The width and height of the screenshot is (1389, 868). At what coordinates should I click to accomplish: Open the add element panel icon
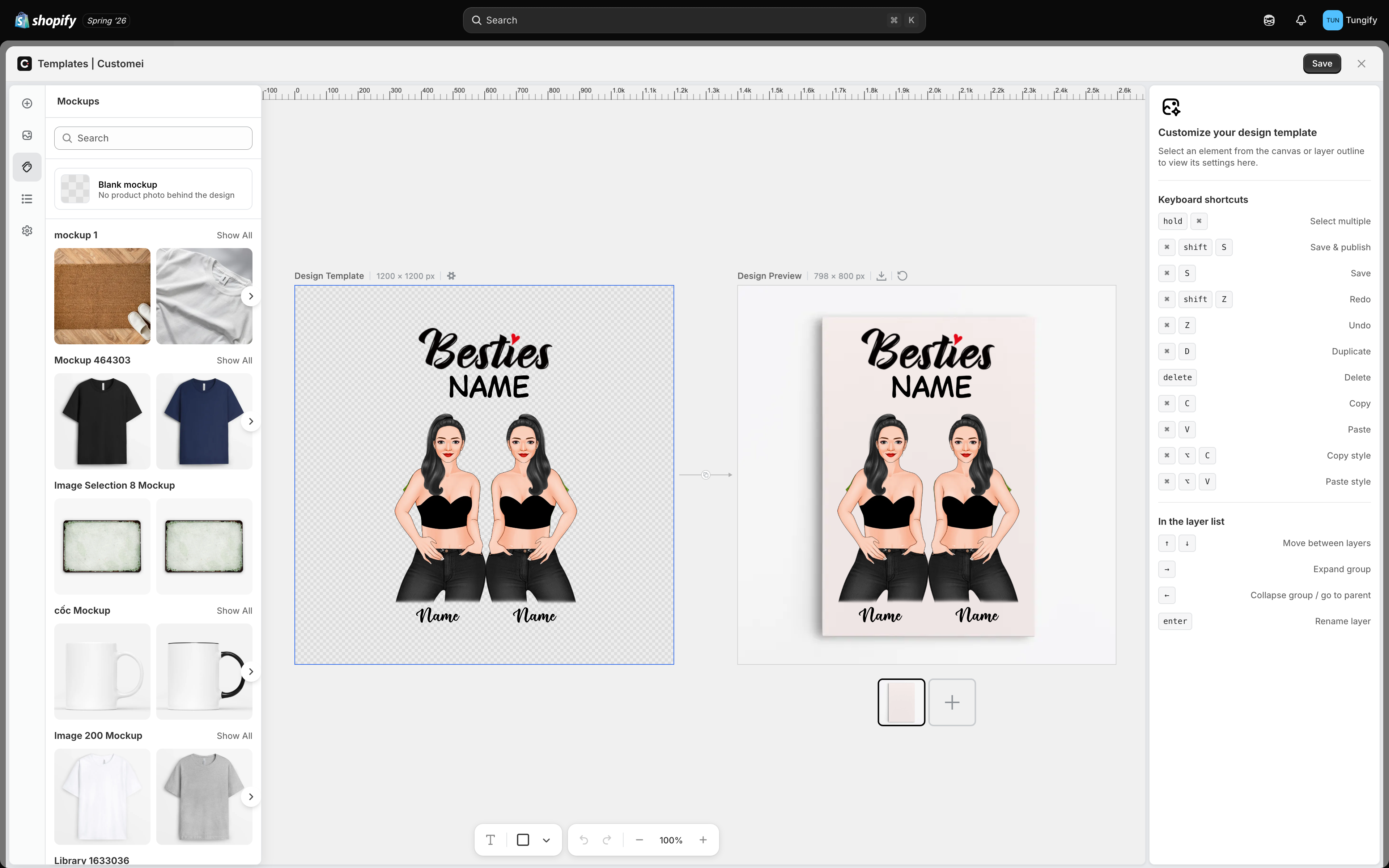tap(27, 103)
